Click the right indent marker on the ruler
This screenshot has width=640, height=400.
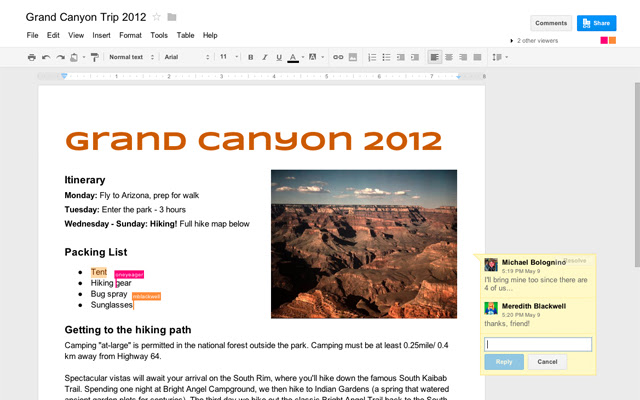point(458,77)
